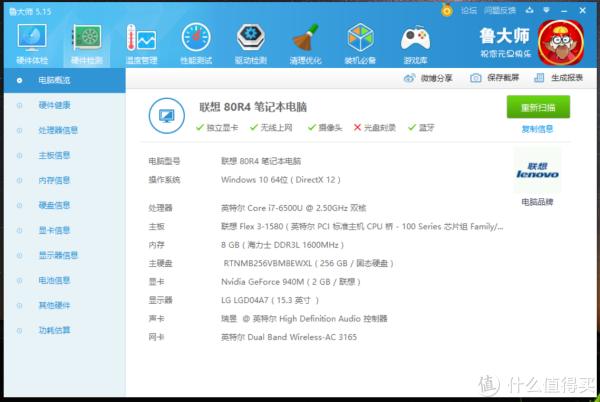Click the 无线上网 checkmark feature
Screen dimensions: 600x402
[x=271, y=128]
